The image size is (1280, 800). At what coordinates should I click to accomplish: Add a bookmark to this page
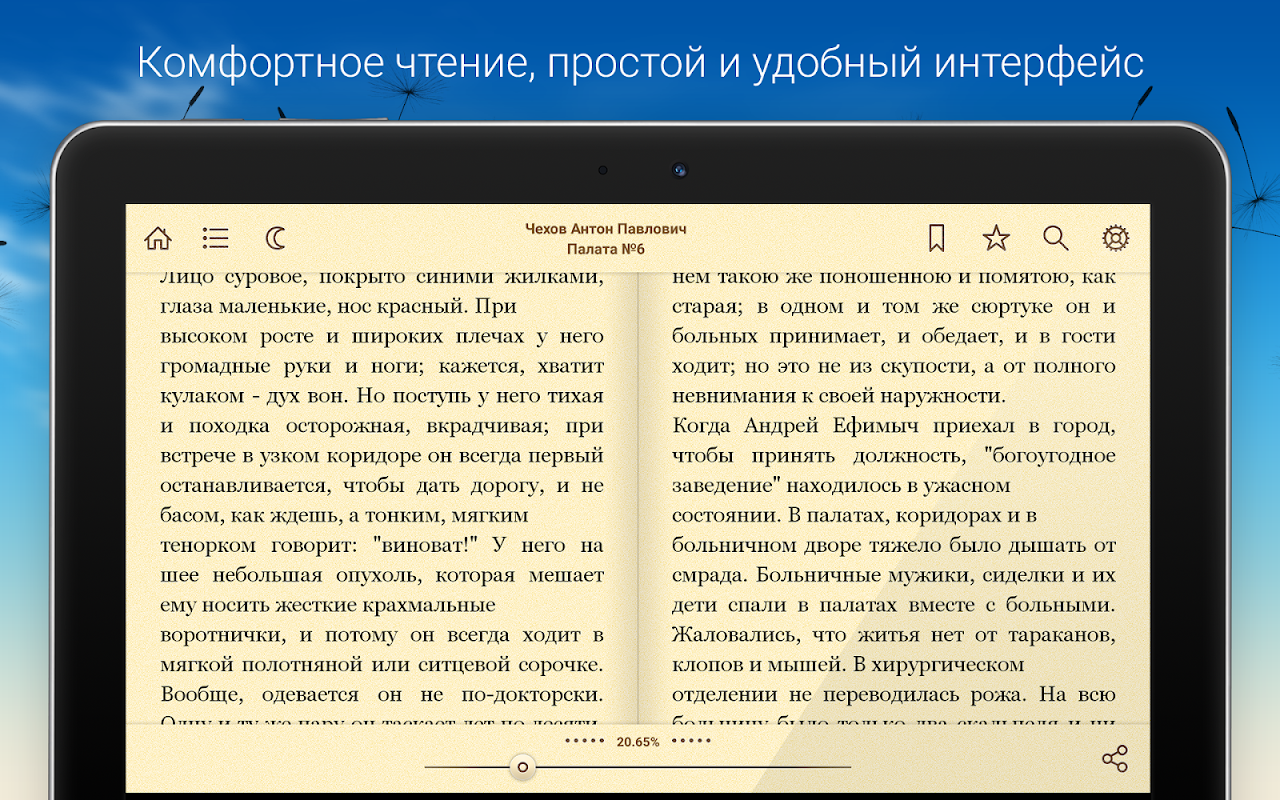pos(936,238)
